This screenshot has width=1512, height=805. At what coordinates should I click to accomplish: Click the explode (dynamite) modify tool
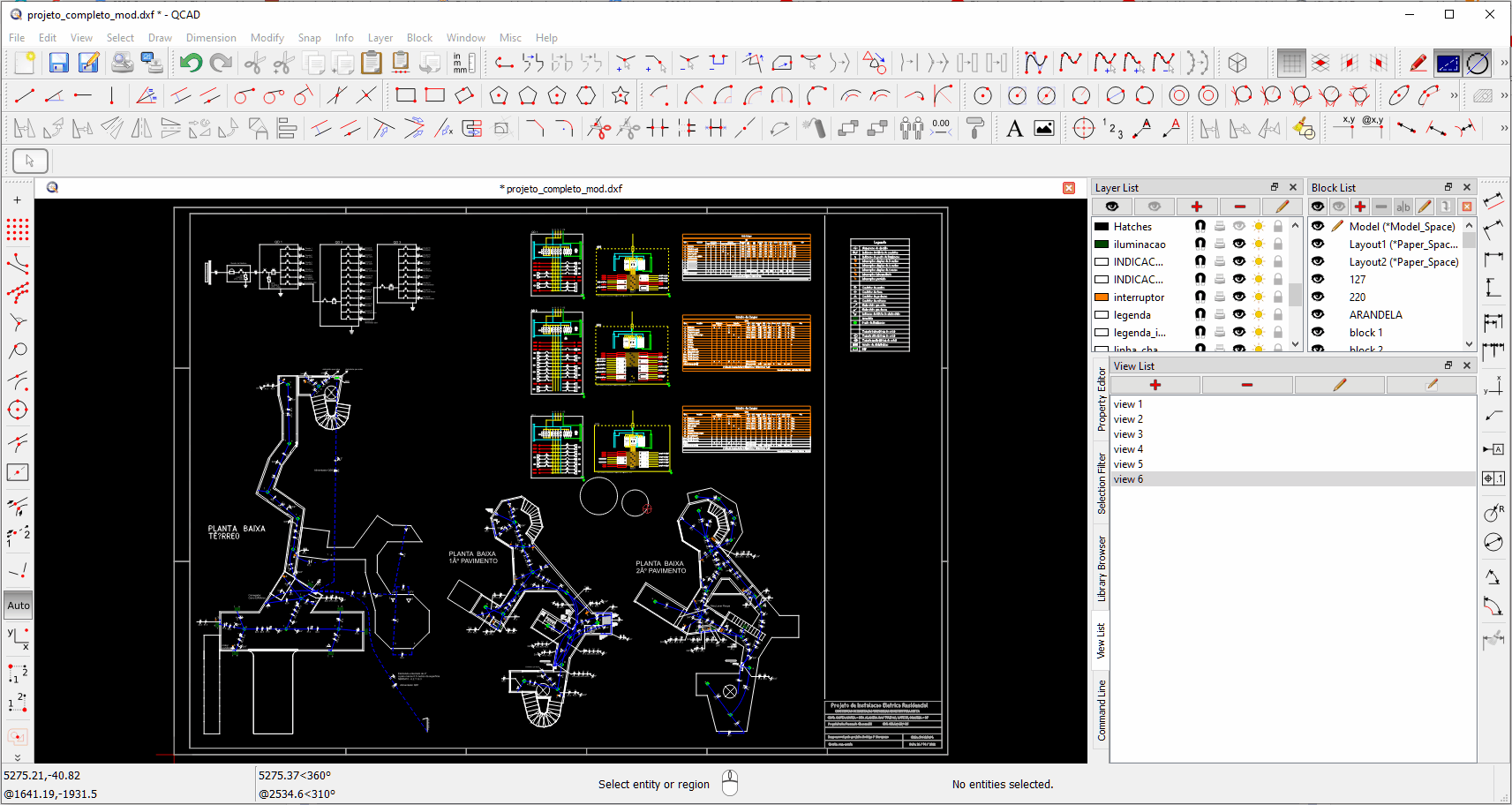pos(813,129)
